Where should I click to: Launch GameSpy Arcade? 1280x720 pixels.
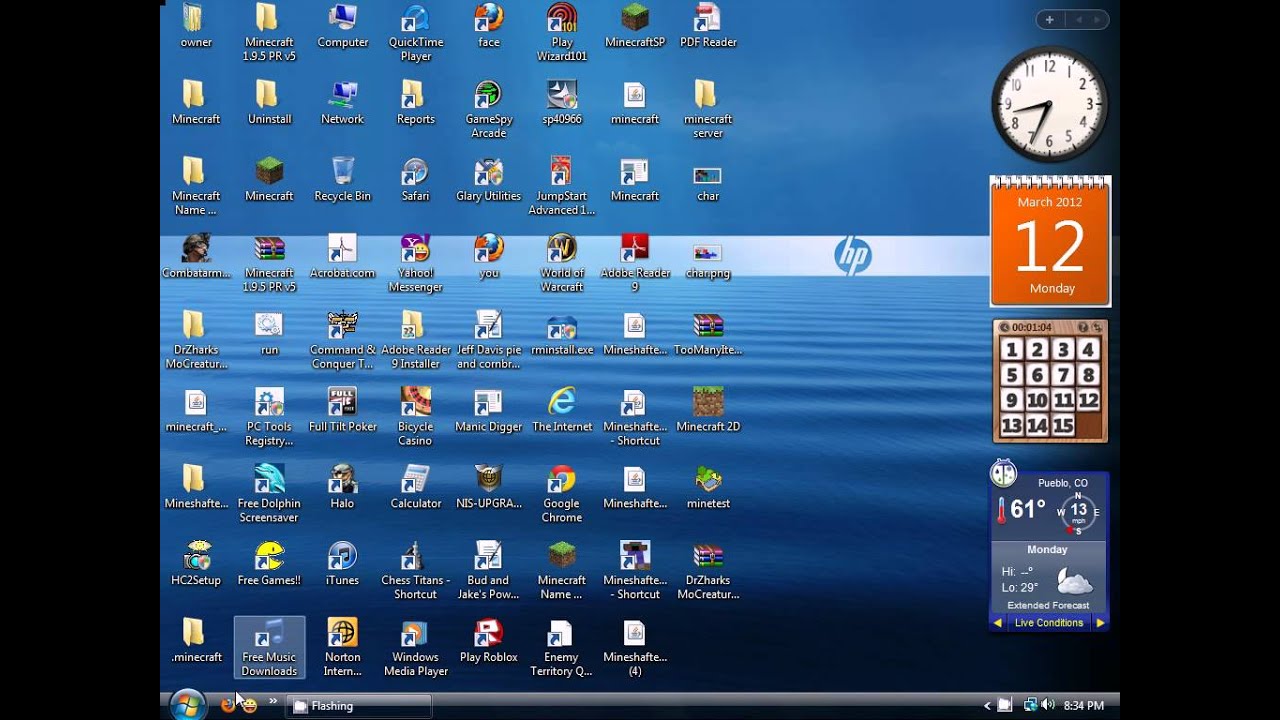coord(489,110)
